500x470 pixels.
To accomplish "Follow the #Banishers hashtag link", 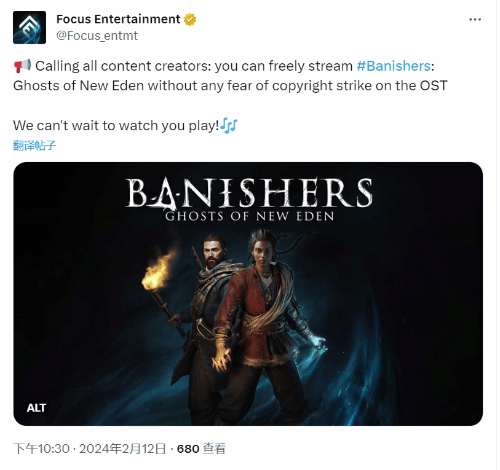I will click(394, 66).
